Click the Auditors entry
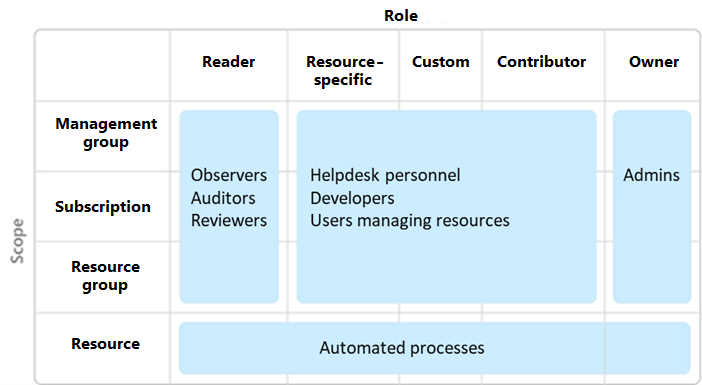This screenshot has height=385, width=702. [x=223, y=198]
